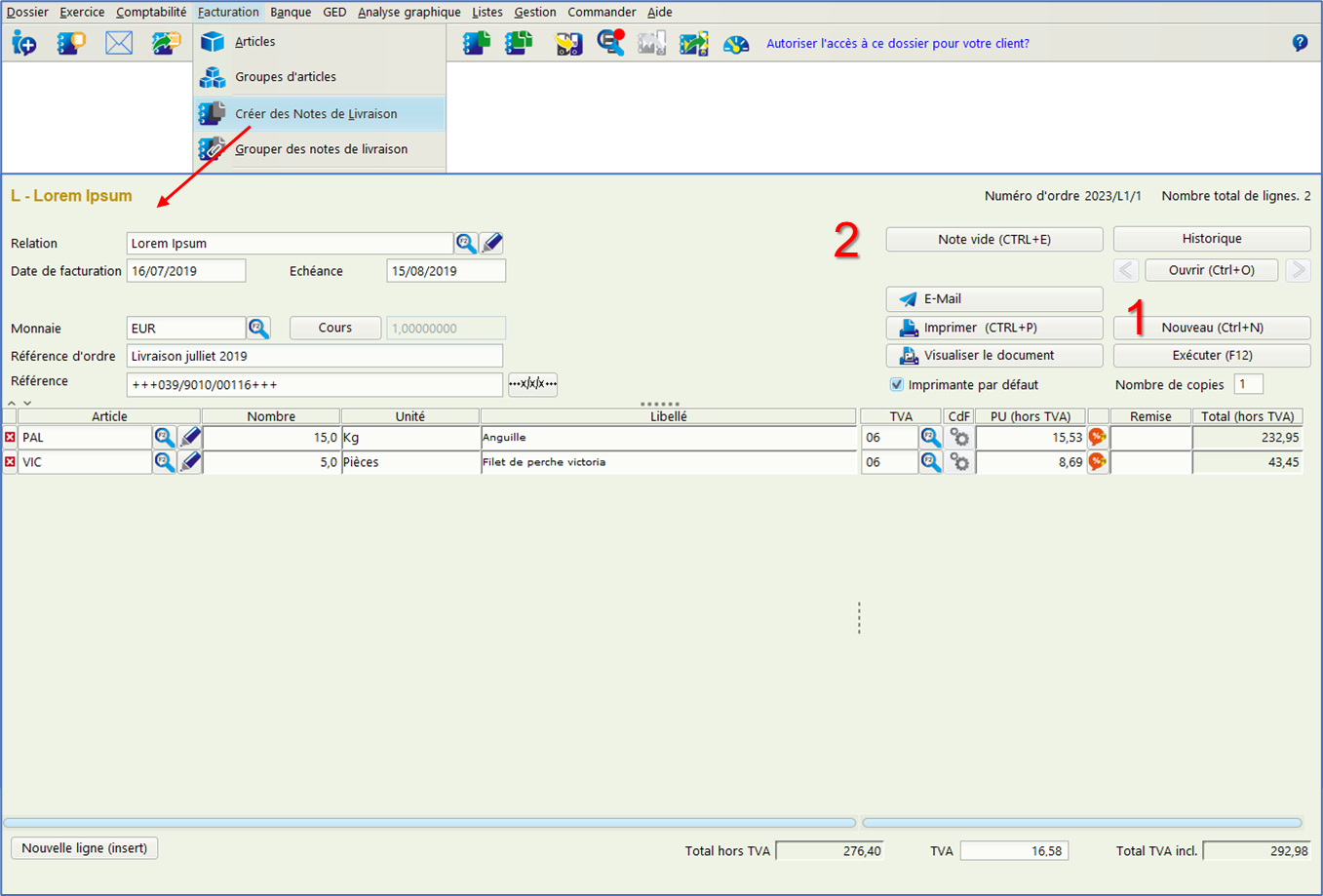
Task: Click CdF gear icon on Anguille row
Action: tap(959, 438)
